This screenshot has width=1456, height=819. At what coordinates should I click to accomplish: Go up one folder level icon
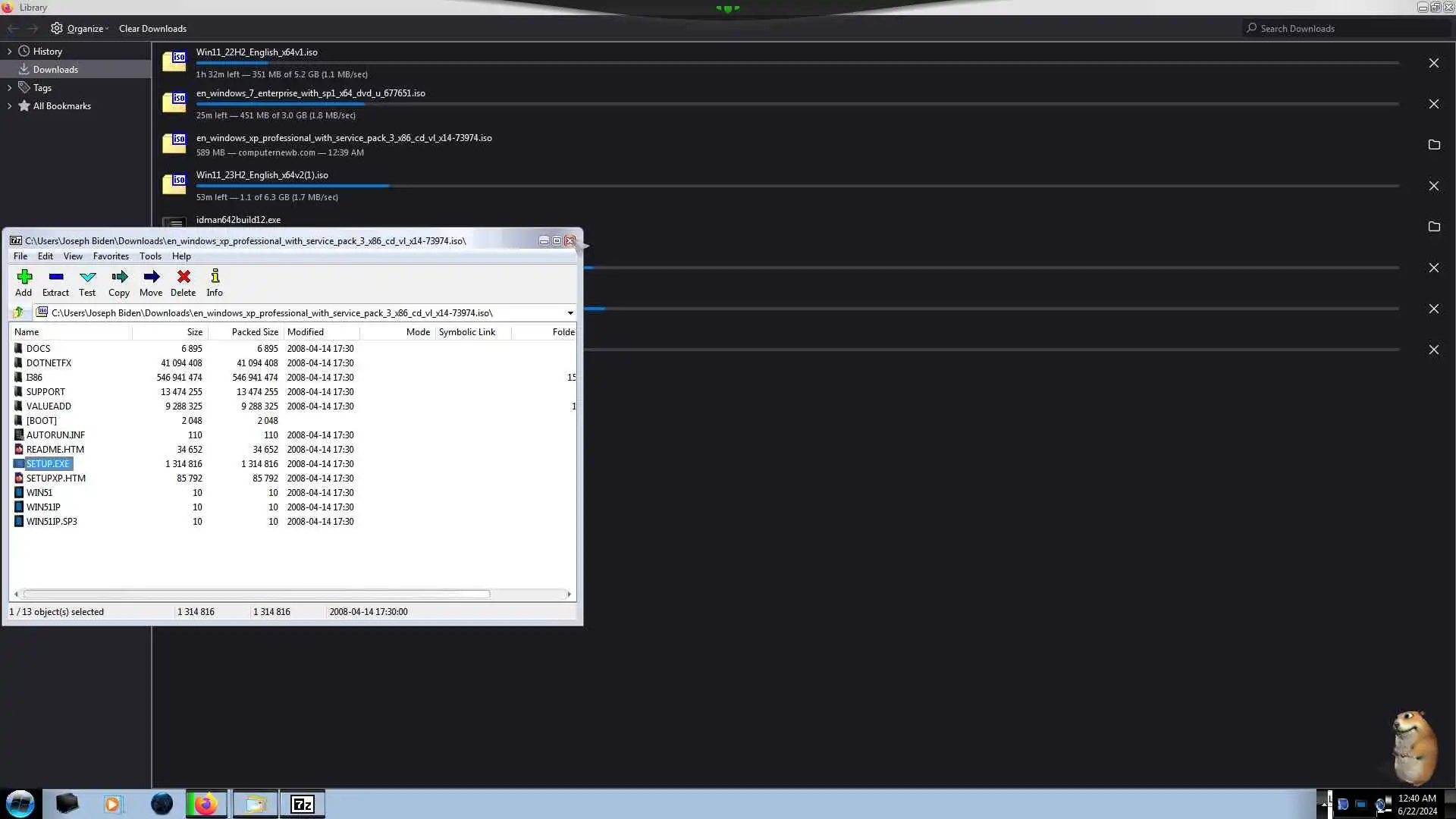click(19, 312)
